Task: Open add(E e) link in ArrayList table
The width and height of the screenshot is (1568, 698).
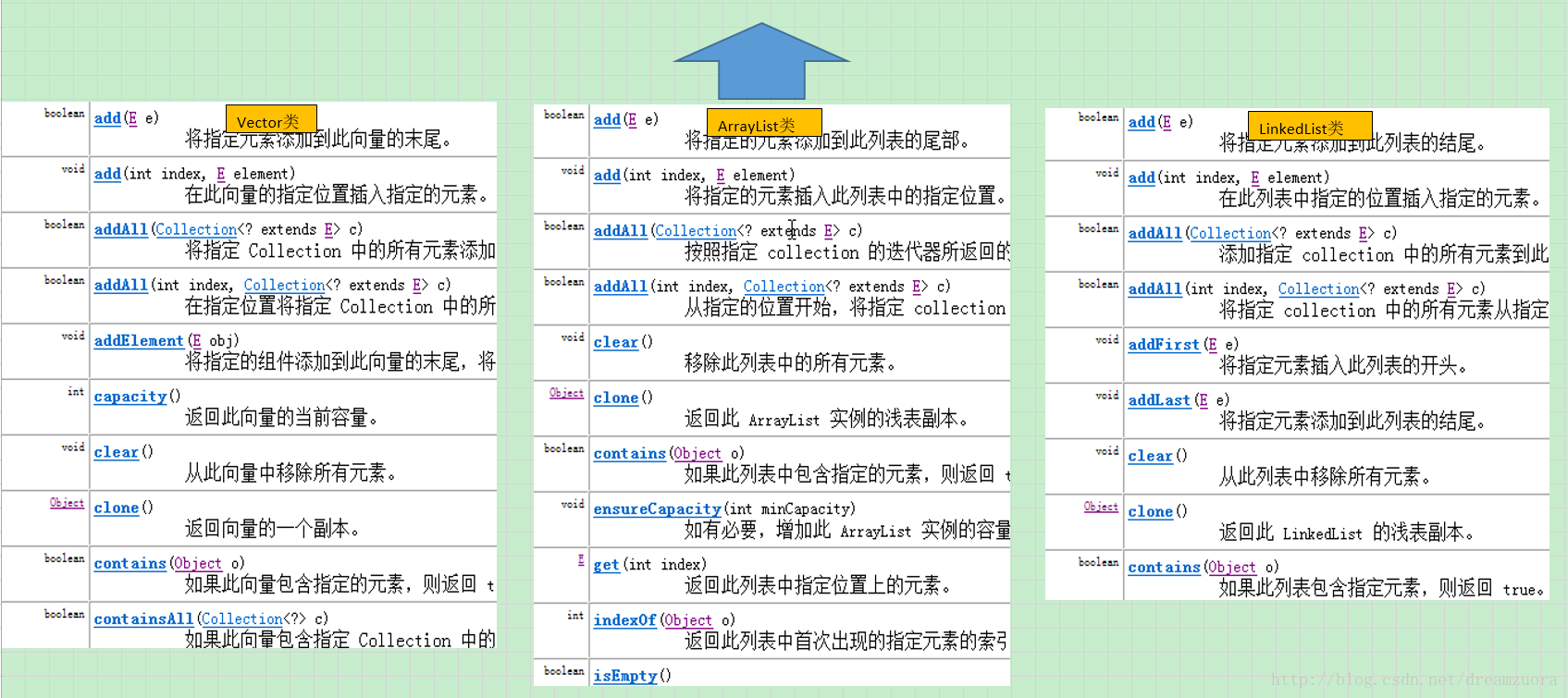Action: click(607, 119)
